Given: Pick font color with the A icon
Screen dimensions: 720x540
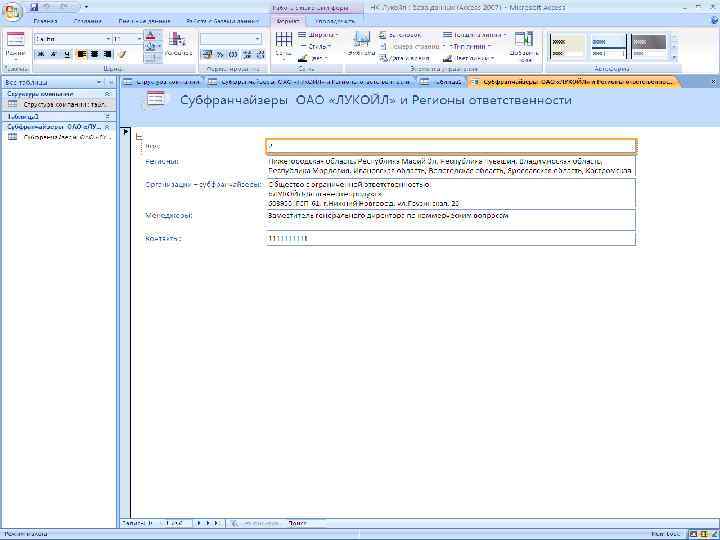Looking at the screenshot, I should 150,36.
